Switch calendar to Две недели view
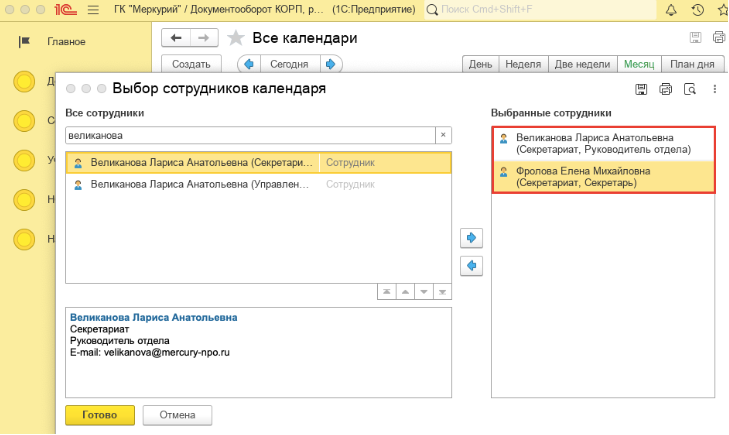Viewport: 729px width, 435px height. [x=581, y=64]
